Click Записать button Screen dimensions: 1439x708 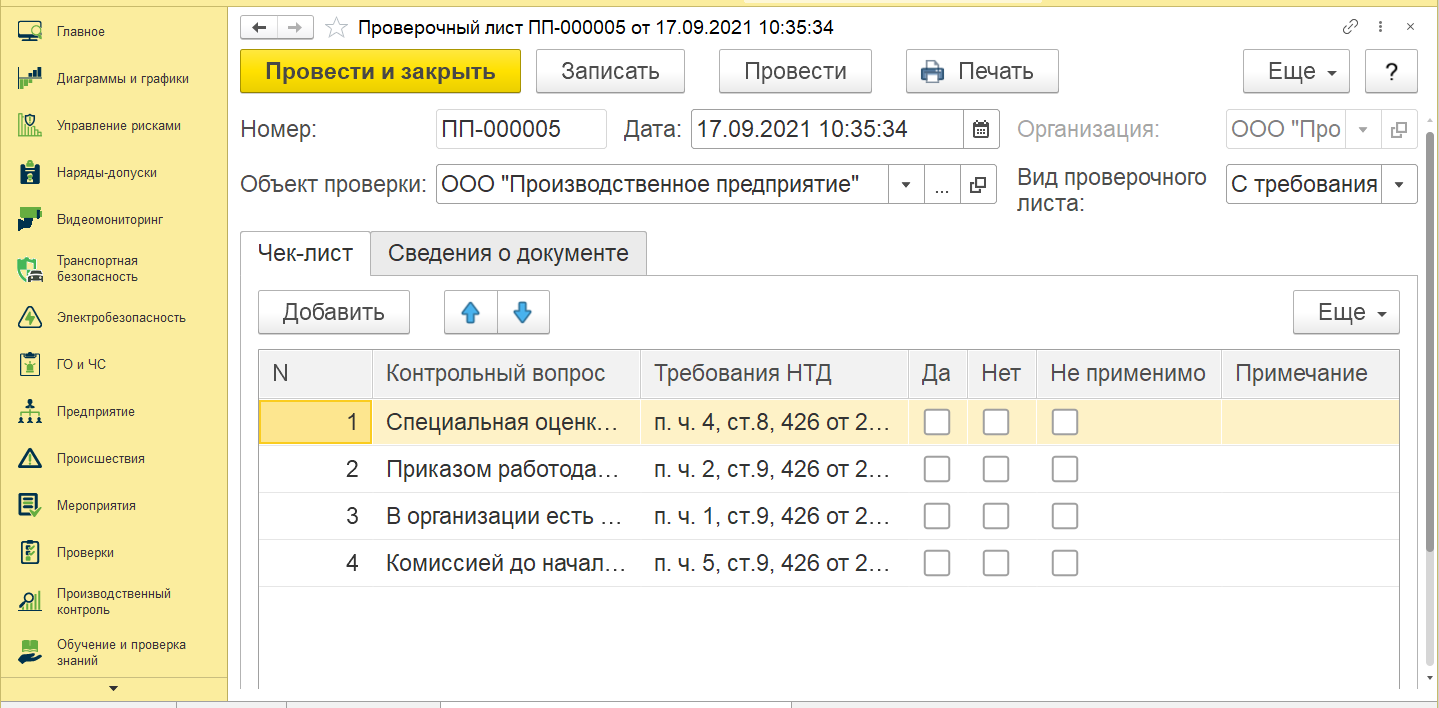coord(610,71)
